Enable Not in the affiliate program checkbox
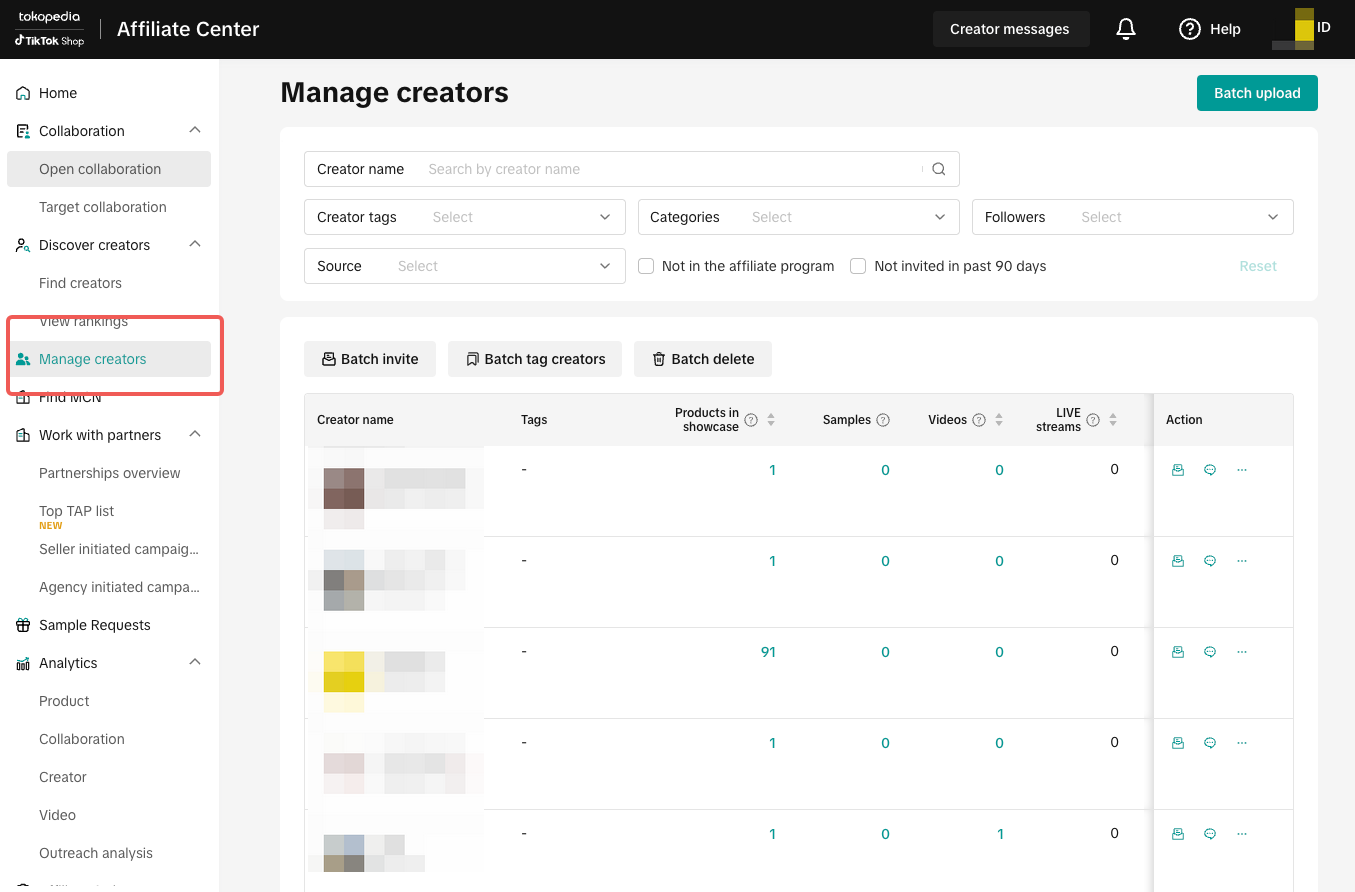1355x892 pixels. [646, 266]
